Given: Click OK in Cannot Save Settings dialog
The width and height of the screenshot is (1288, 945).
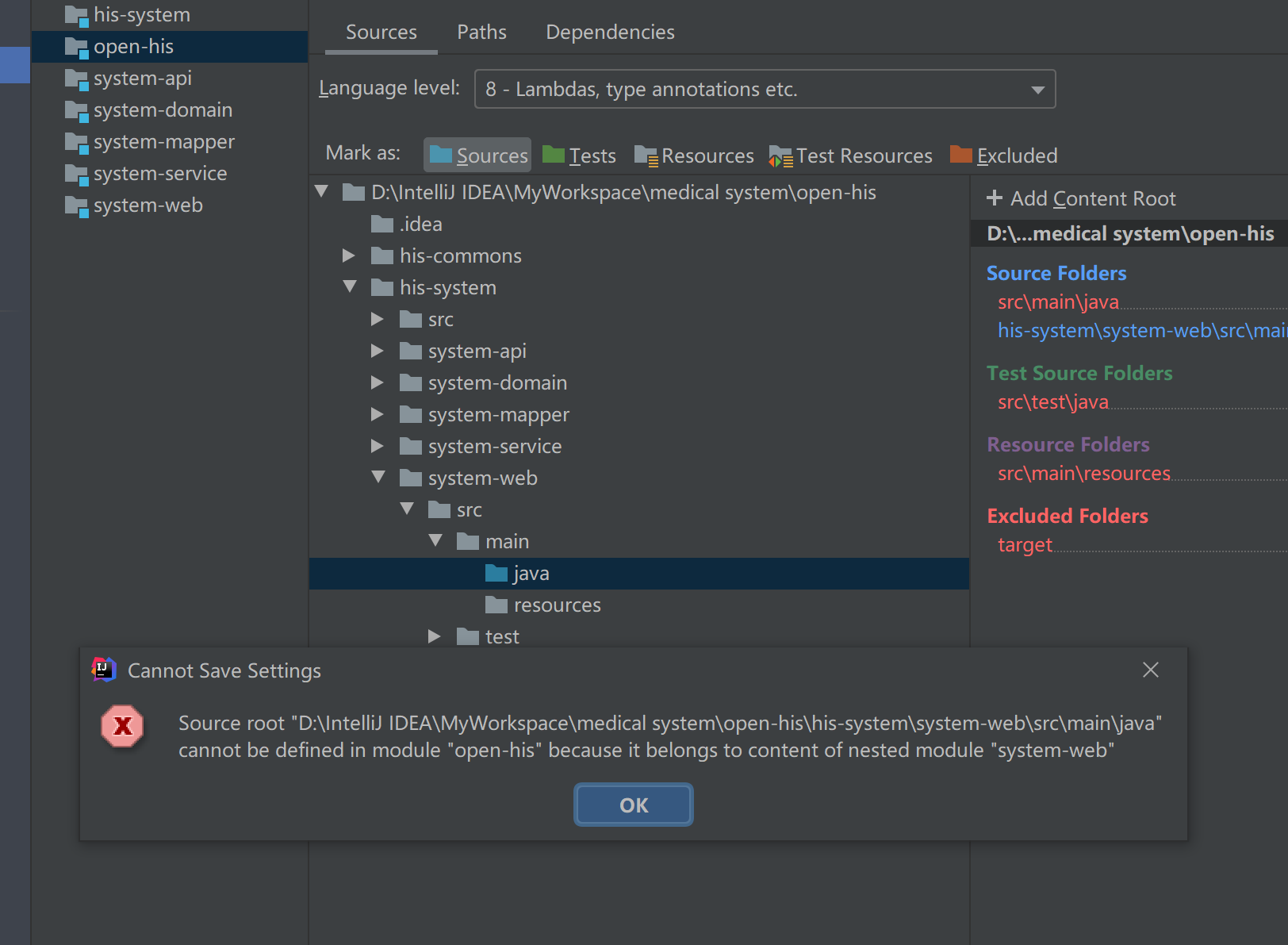Looking at the screenshot, I should pyautogui.click(x=634, y=805).
